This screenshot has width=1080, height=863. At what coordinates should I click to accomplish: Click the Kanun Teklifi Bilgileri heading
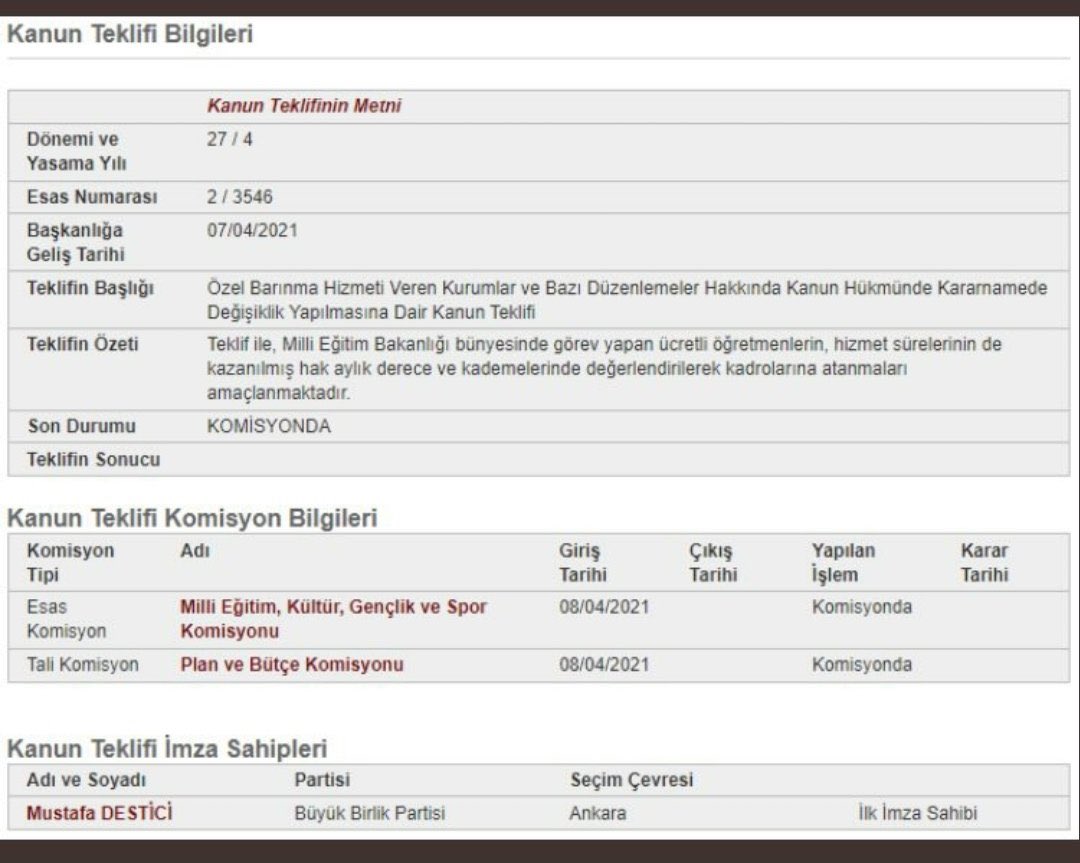click(130, 34)
